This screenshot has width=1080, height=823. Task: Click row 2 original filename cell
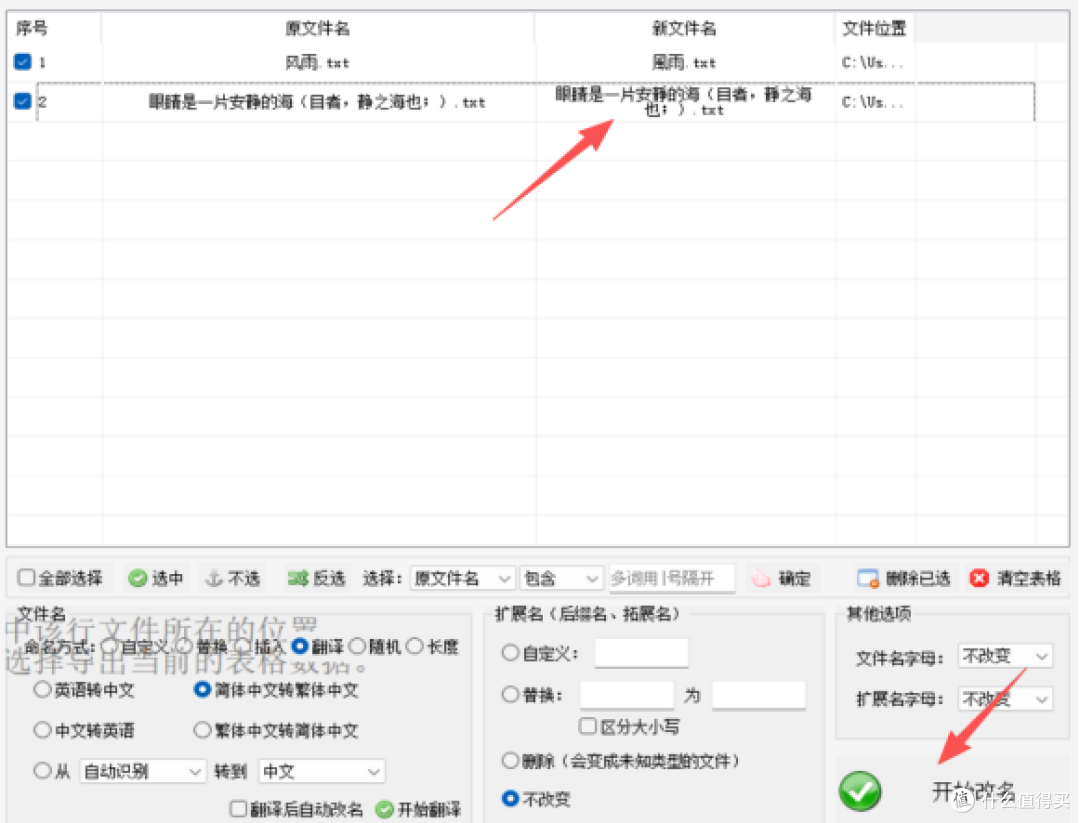click(318, 102)
